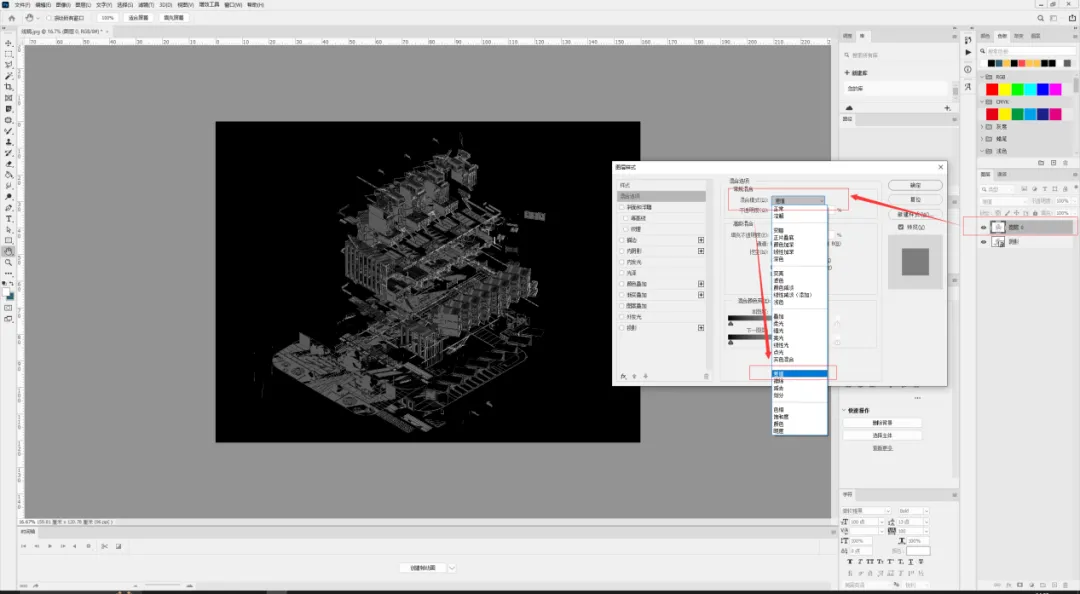The width and height of the screenshot is (1080, 594).
Task: Select the Crop tool
Action: coord(8,87)
